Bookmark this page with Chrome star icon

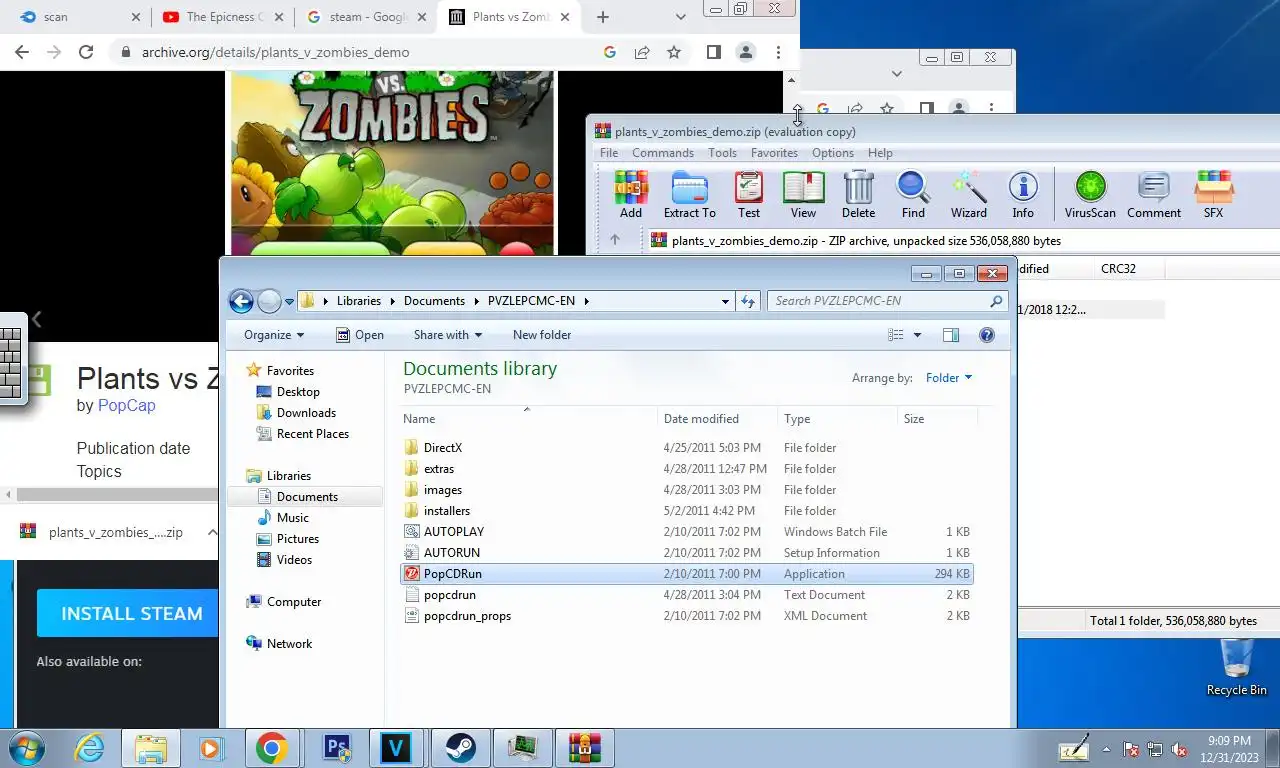674,52
